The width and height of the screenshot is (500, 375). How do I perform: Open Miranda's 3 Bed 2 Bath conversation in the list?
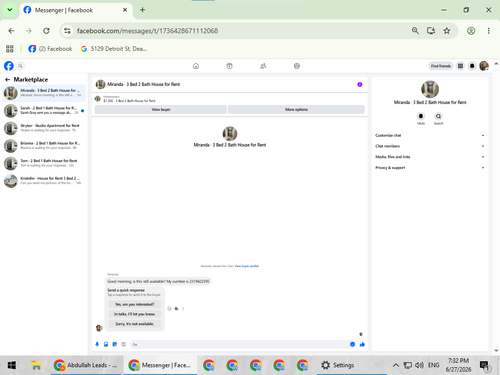(44, 93)
